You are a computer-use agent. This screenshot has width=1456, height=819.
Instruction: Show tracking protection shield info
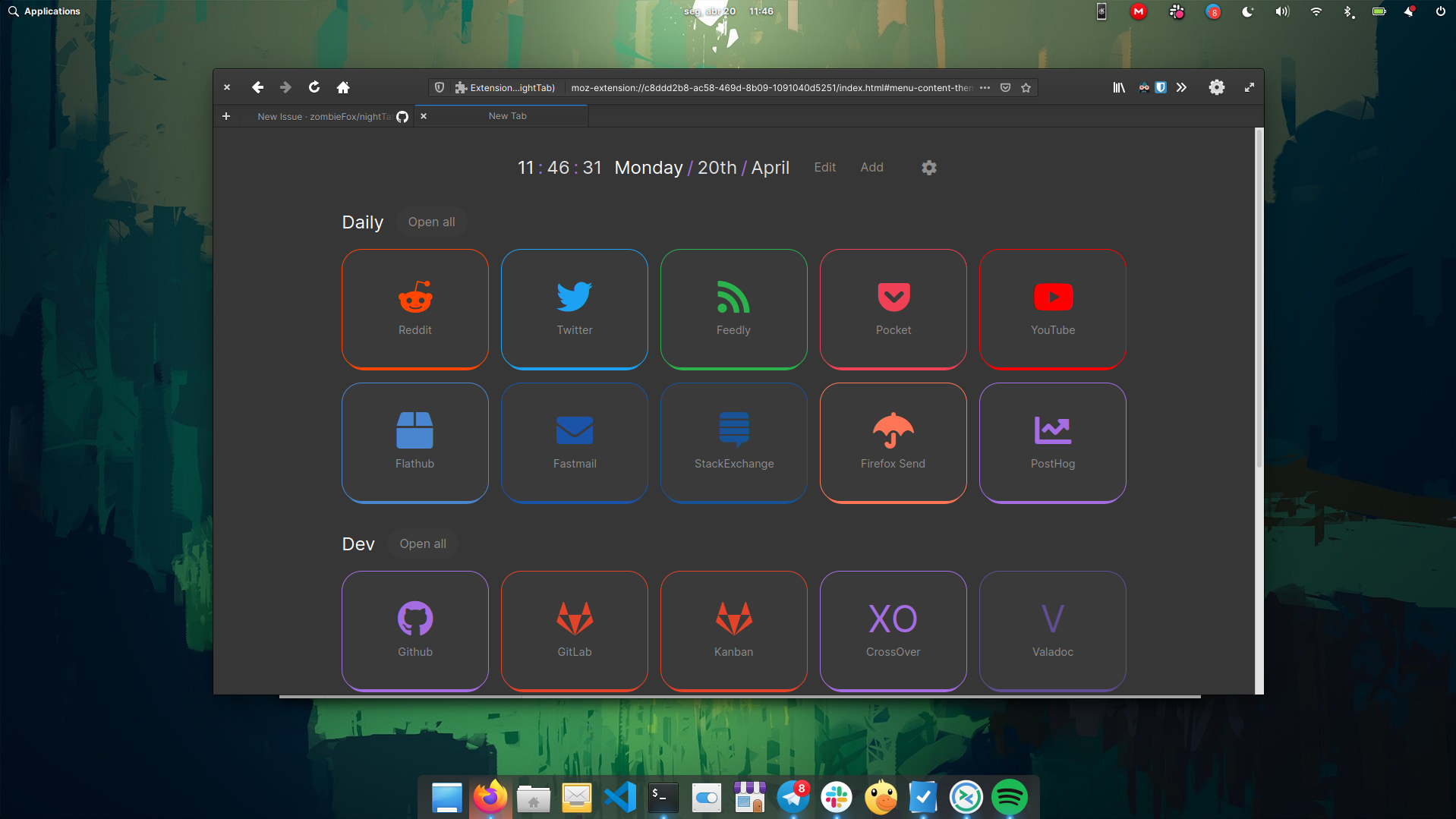[440, 87]
